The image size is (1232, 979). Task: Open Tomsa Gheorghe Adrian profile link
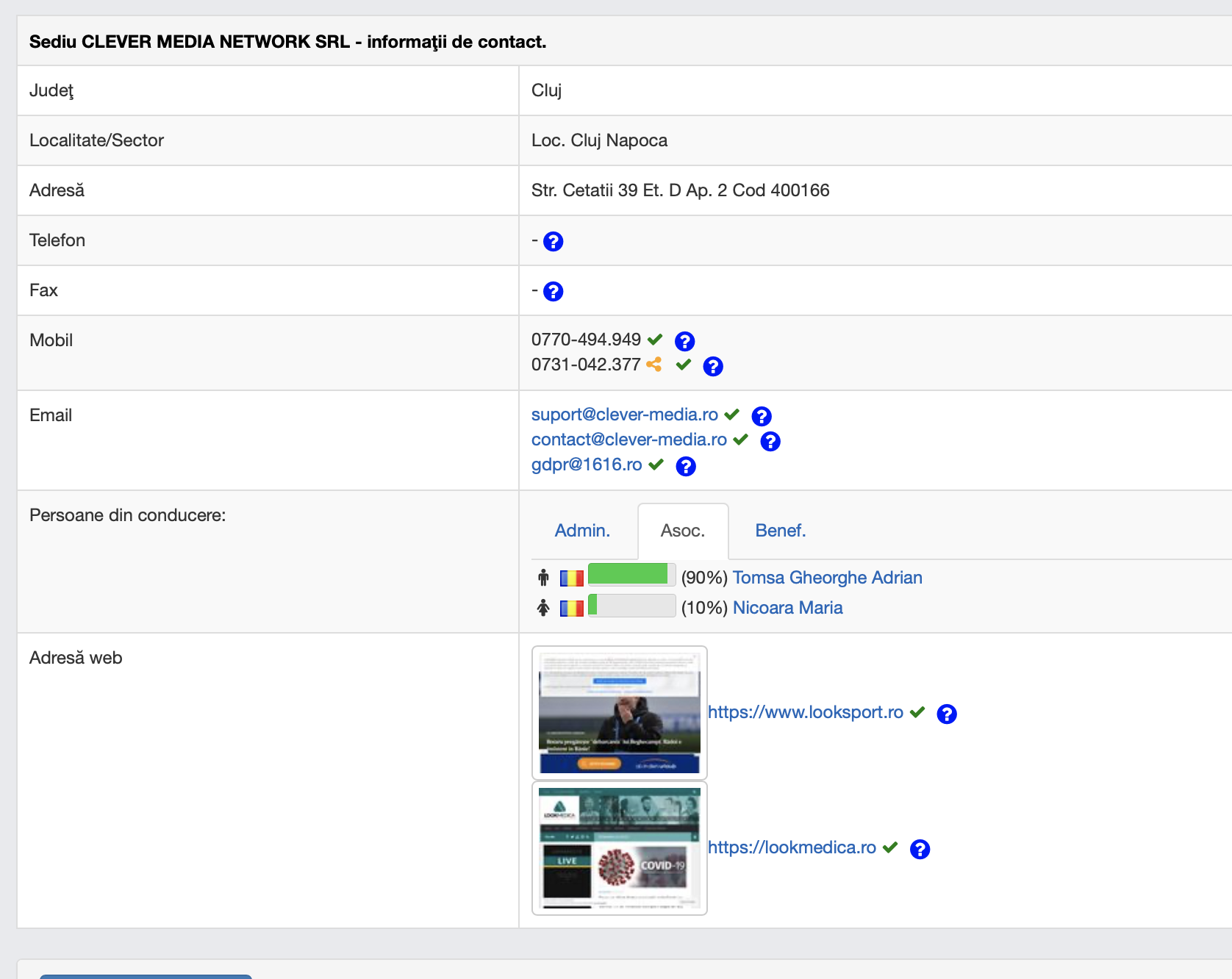point(827,578)
